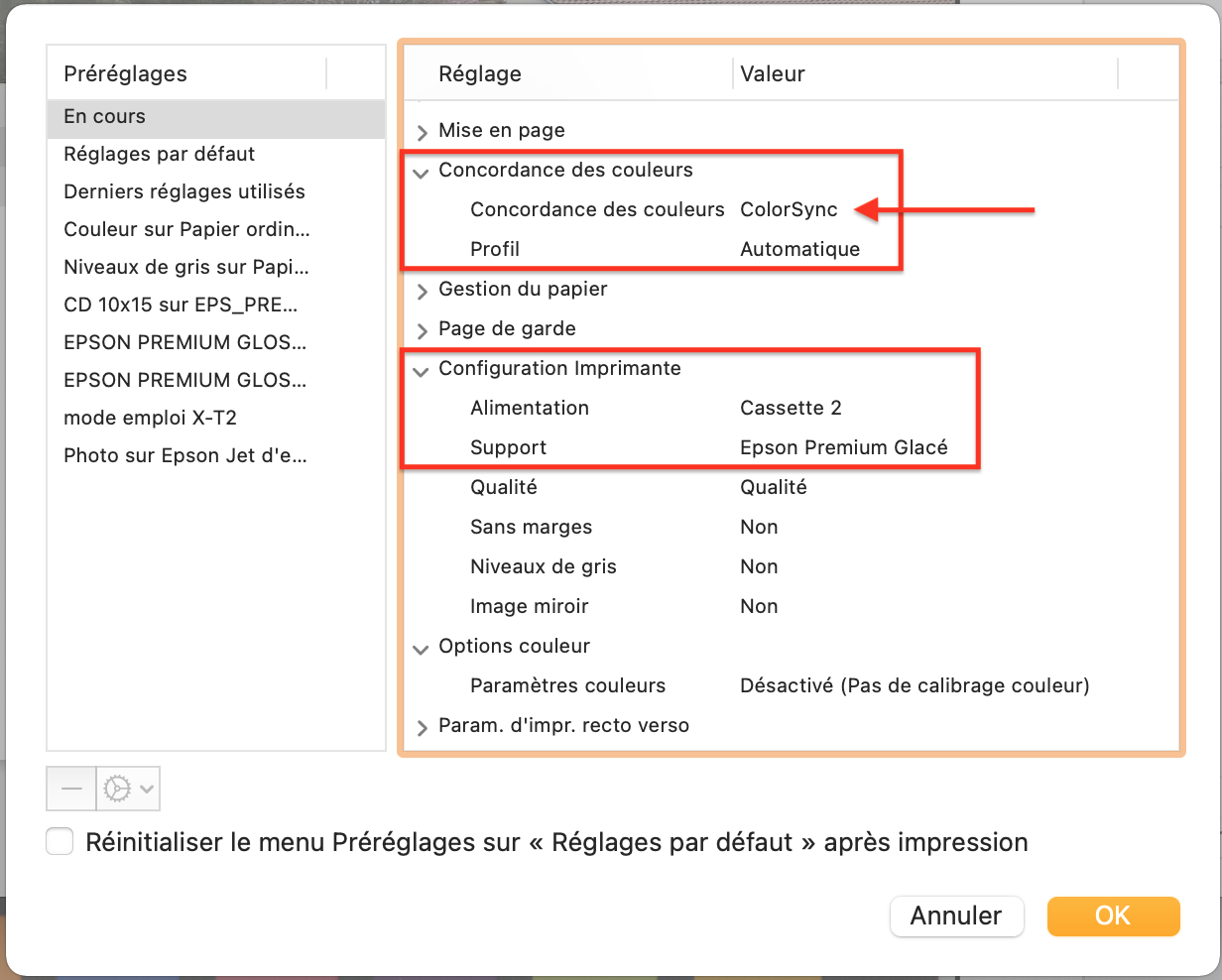Click the Epson Premium Glacé value
The height and width of the screenshot is (980, 1222).
coord(844,448)
